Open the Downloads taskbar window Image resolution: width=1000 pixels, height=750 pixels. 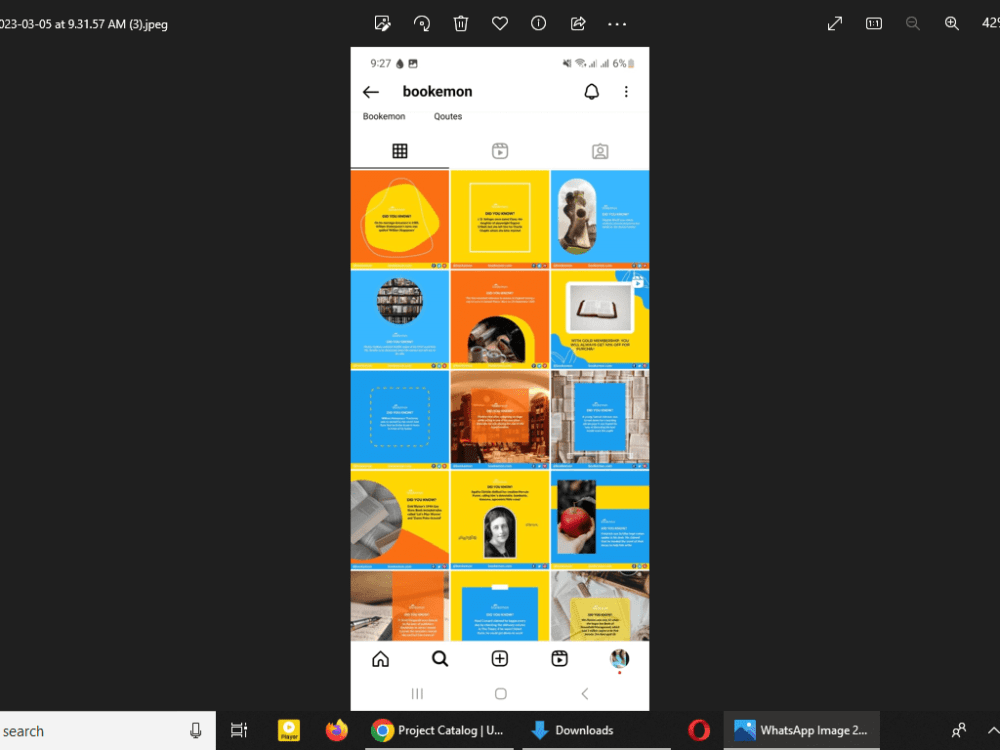pos(596,730)
